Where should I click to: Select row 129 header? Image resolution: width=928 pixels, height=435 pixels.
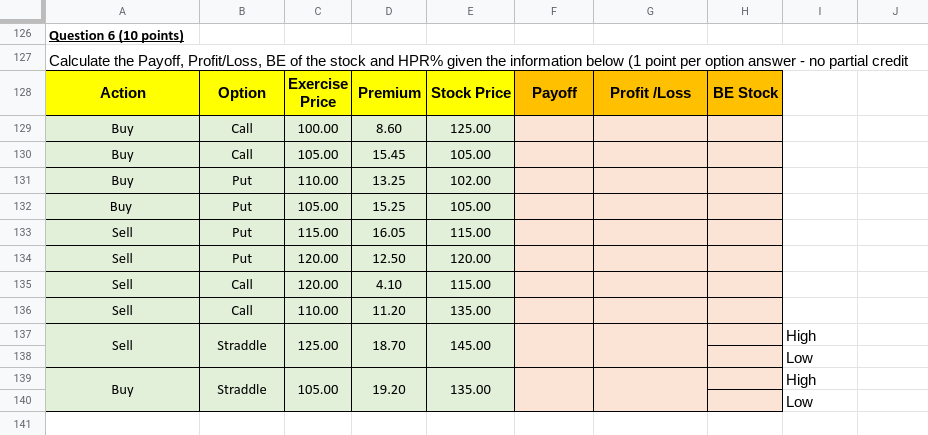[x=22, y=128]
